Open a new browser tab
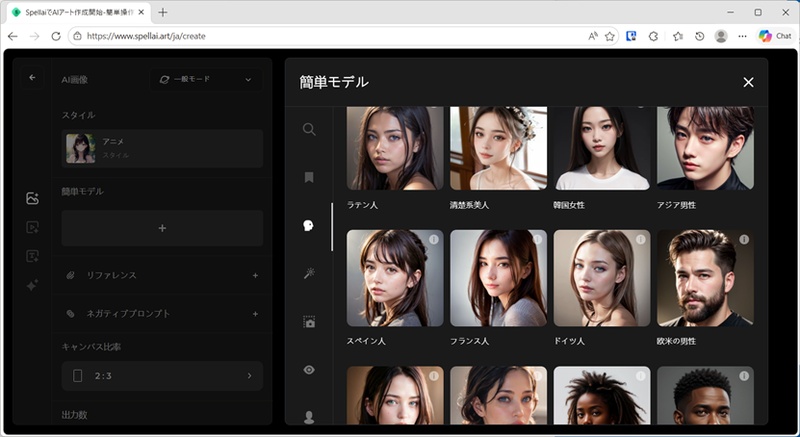The height and width of the screenshot is (437, 800). click(163, 12)
